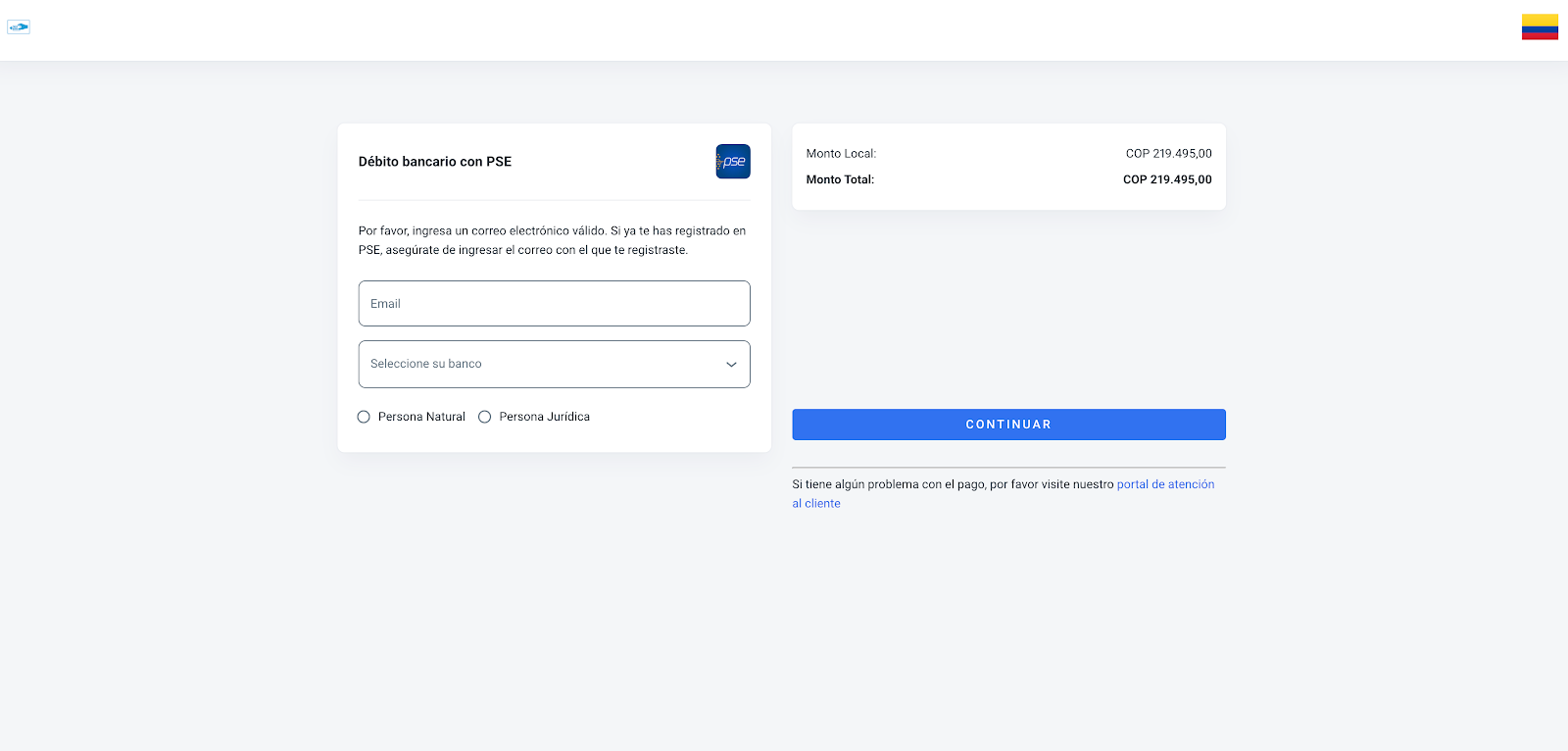The image size is (1568, 751).
Task: Click the chevron arrow in the bank selector
Action: tap(731, 365)
